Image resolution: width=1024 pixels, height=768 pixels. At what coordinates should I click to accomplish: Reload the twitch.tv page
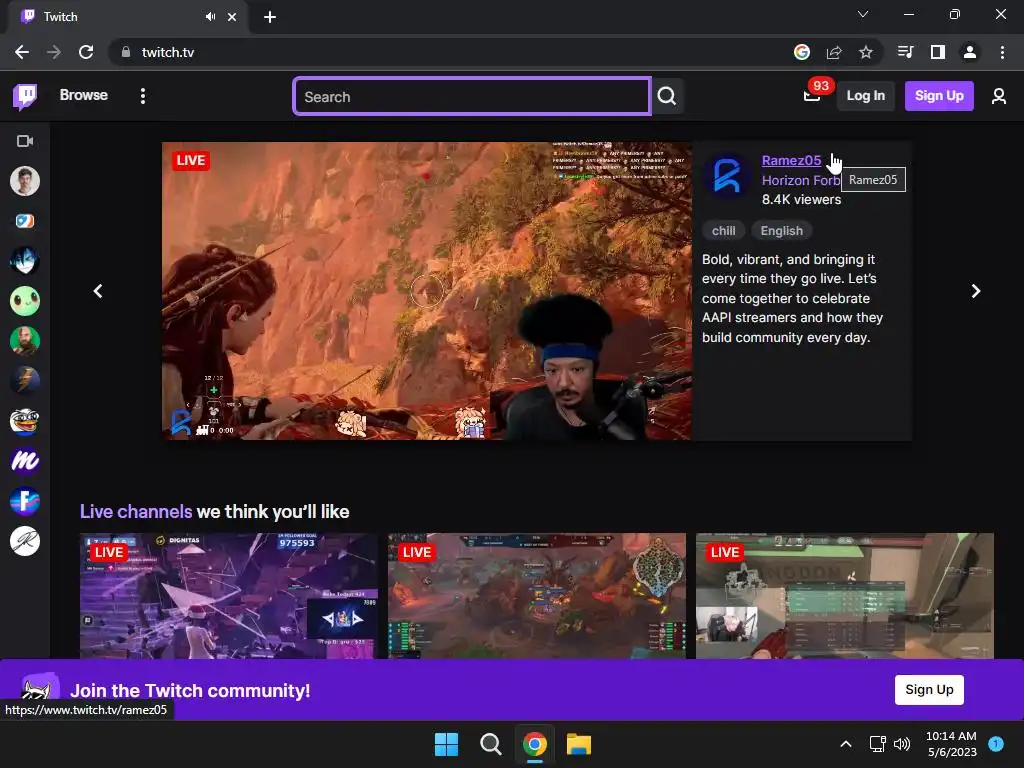pyautogui.click(x=86, y=52)
